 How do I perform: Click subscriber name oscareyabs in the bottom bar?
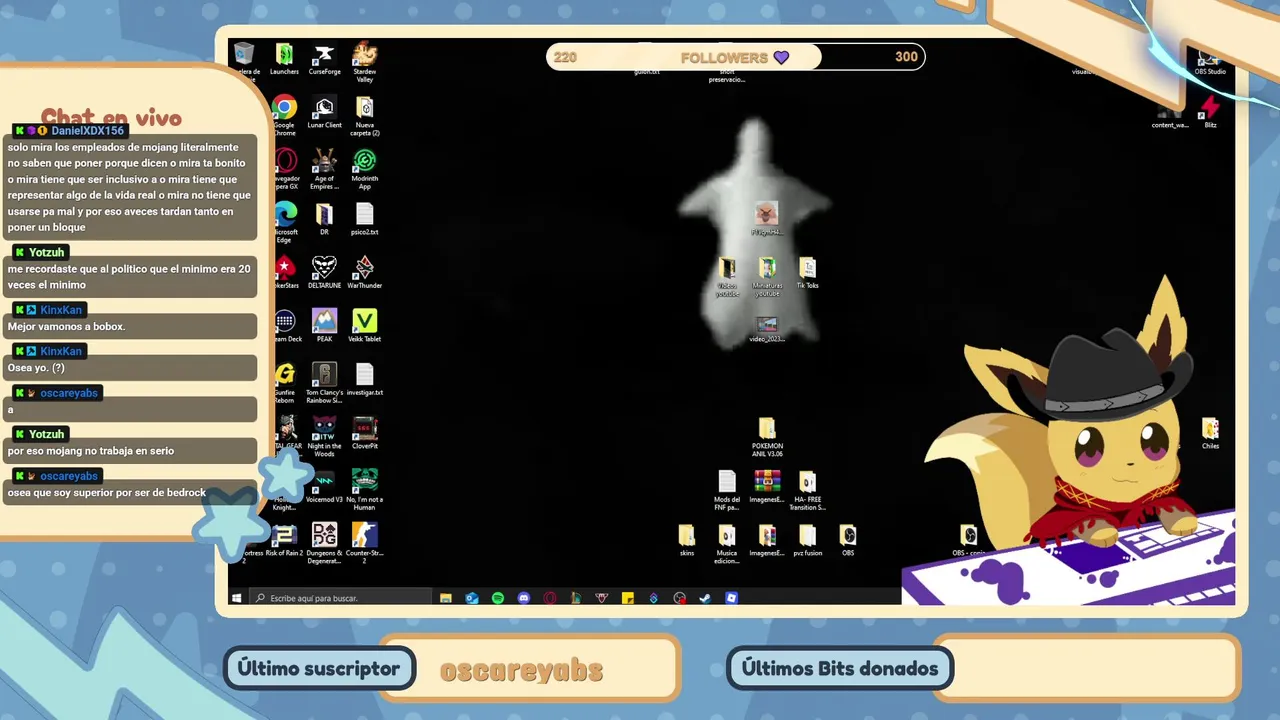521,671
